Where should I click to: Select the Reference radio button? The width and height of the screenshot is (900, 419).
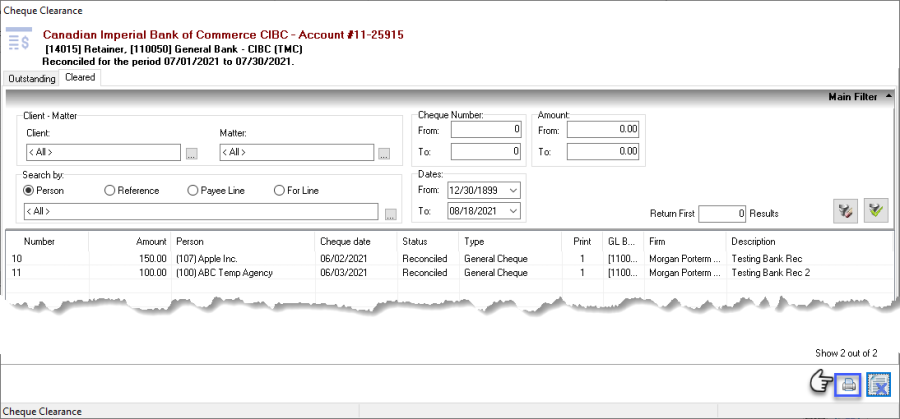(131, 191)
